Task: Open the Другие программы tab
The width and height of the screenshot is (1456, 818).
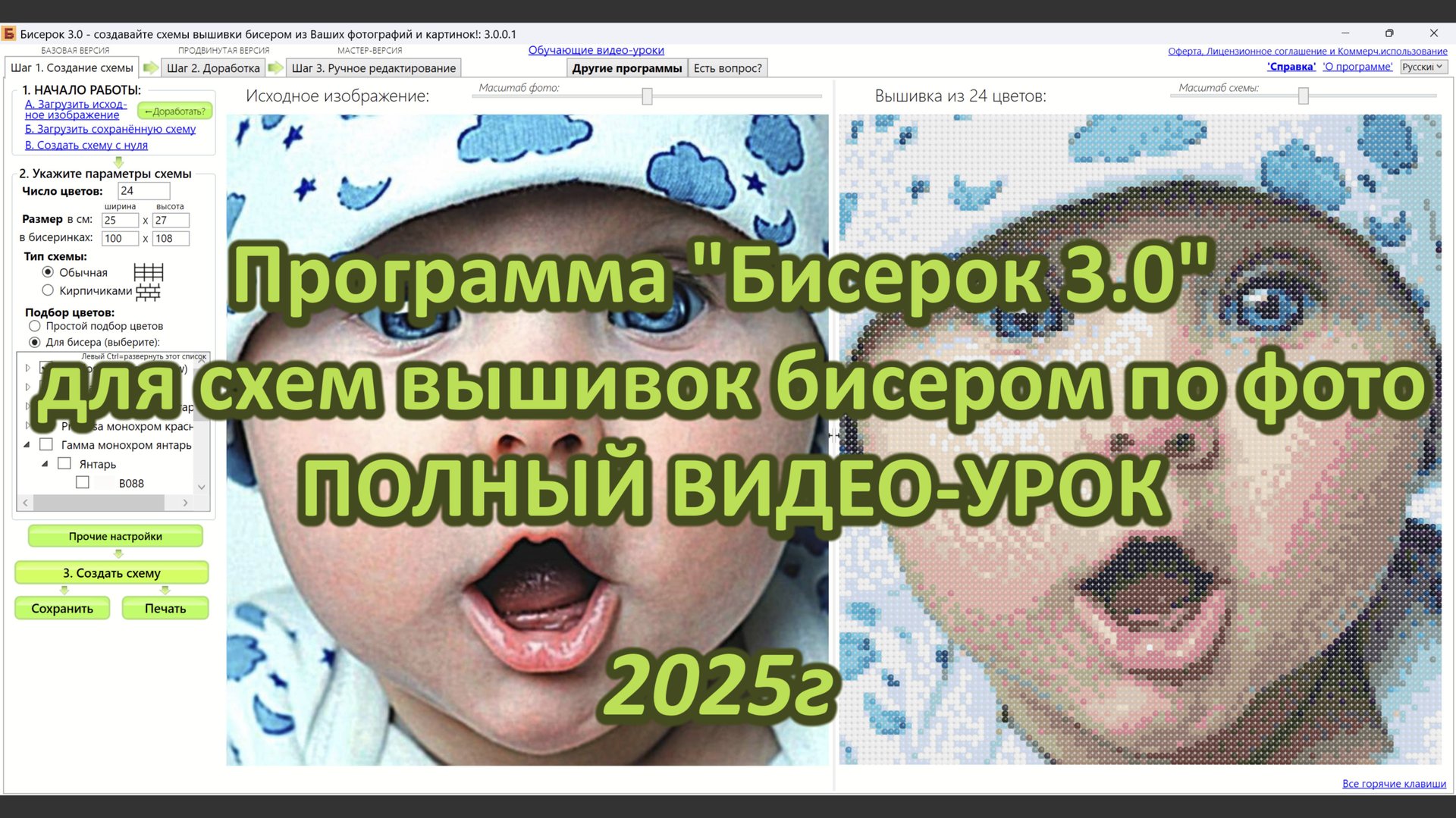Action: pos(627,68)
